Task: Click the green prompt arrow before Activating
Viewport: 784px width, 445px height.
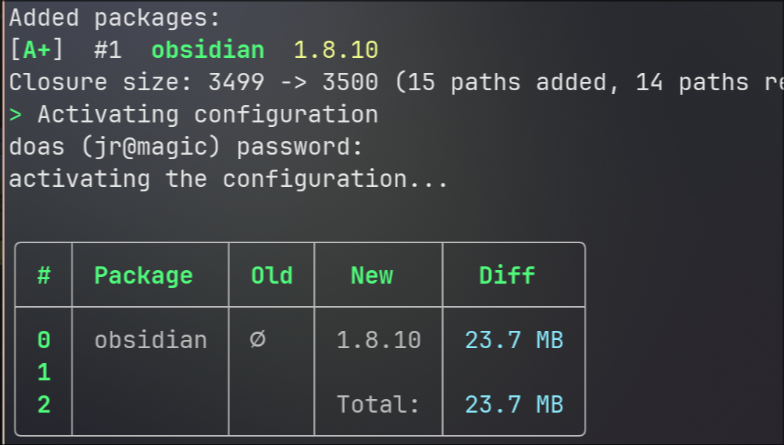Action: pyautogui.click(x=16, y=114)
